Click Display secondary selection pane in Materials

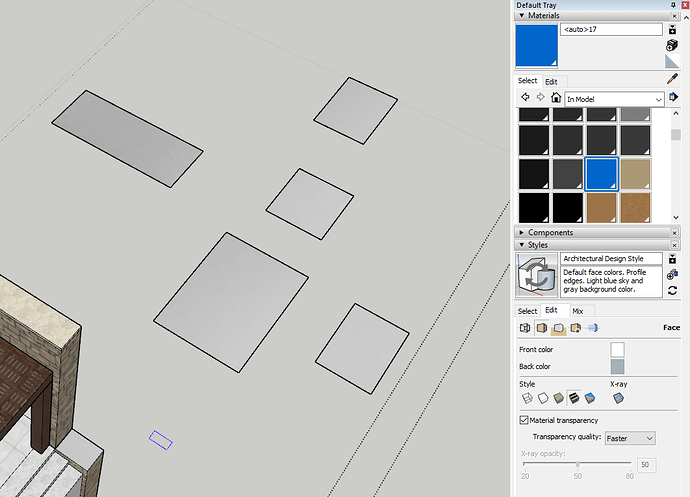tap(672, 29)
